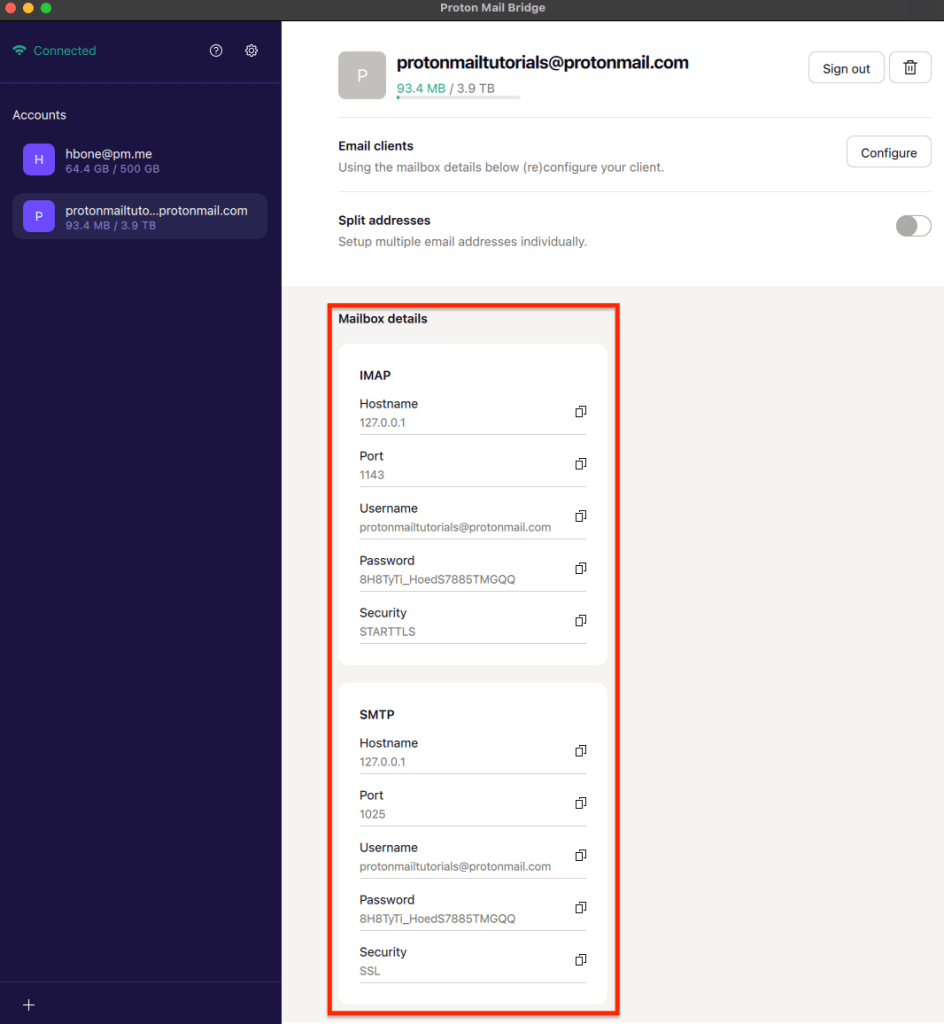Copy the SMTP Username
This screenshot has width=944, height=1024.
coord(580,856)
